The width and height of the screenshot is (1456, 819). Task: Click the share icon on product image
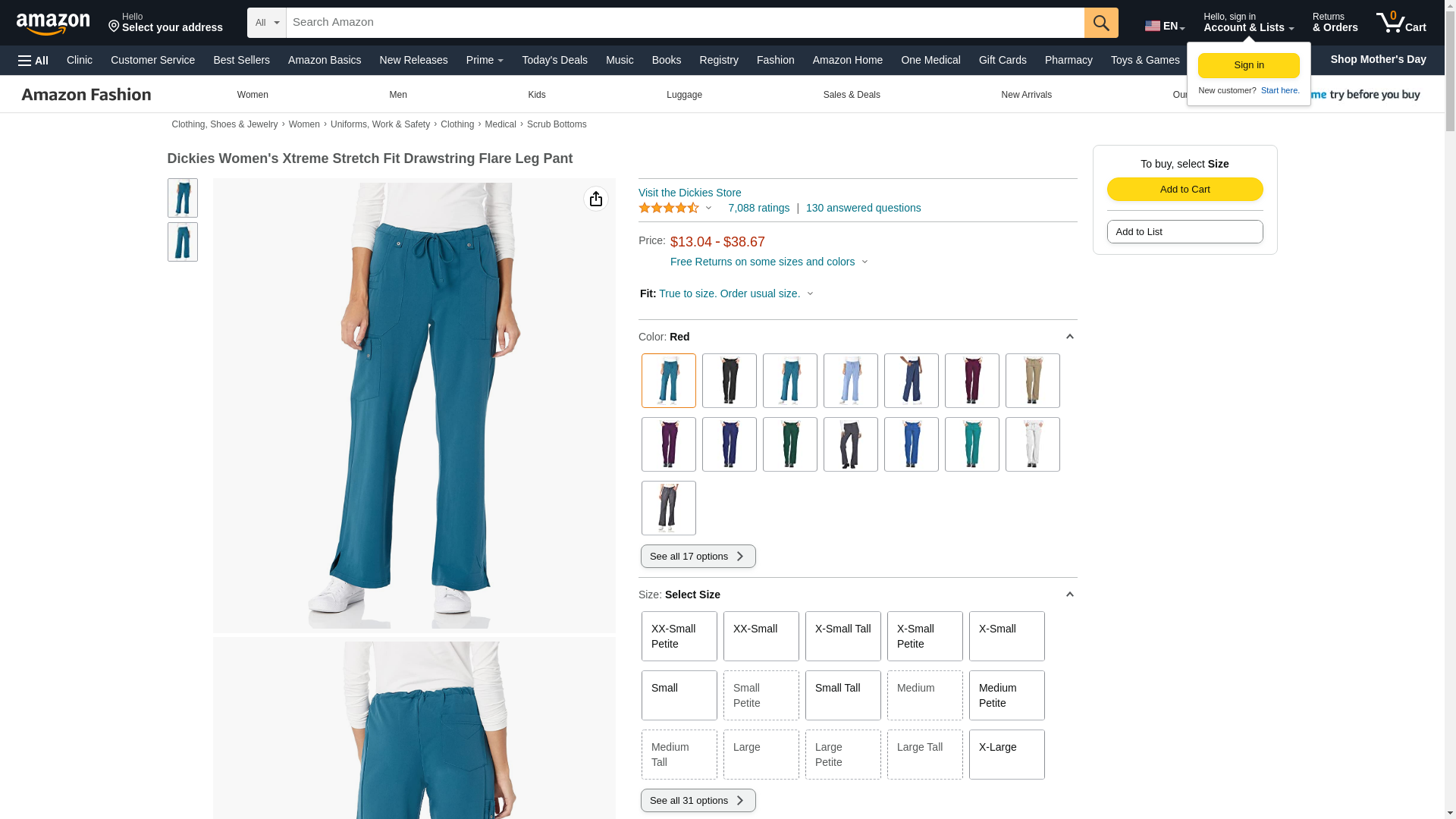[x=596, y=199]
